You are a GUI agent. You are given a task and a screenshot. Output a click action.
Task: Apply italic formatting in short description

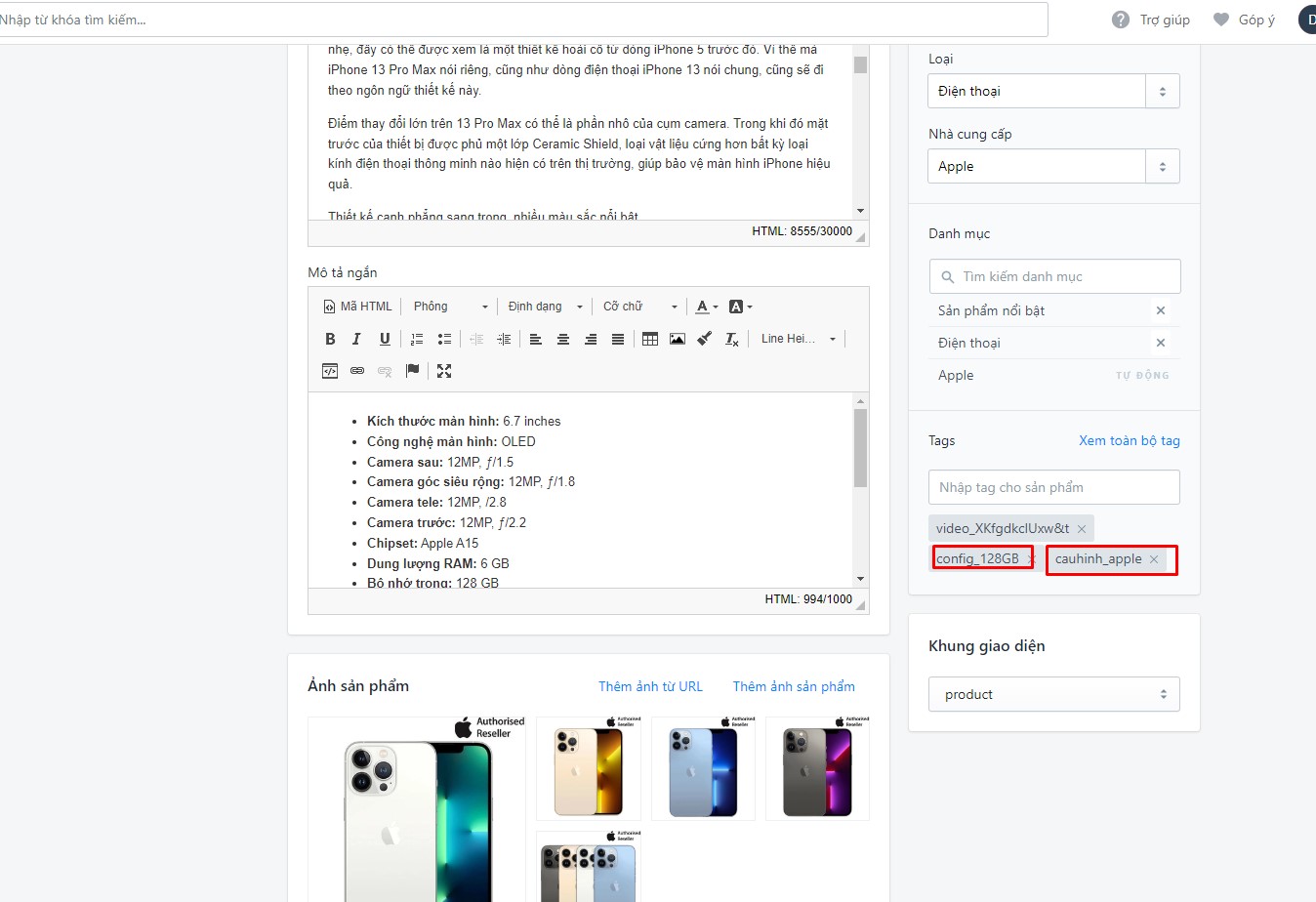[356, 339]
